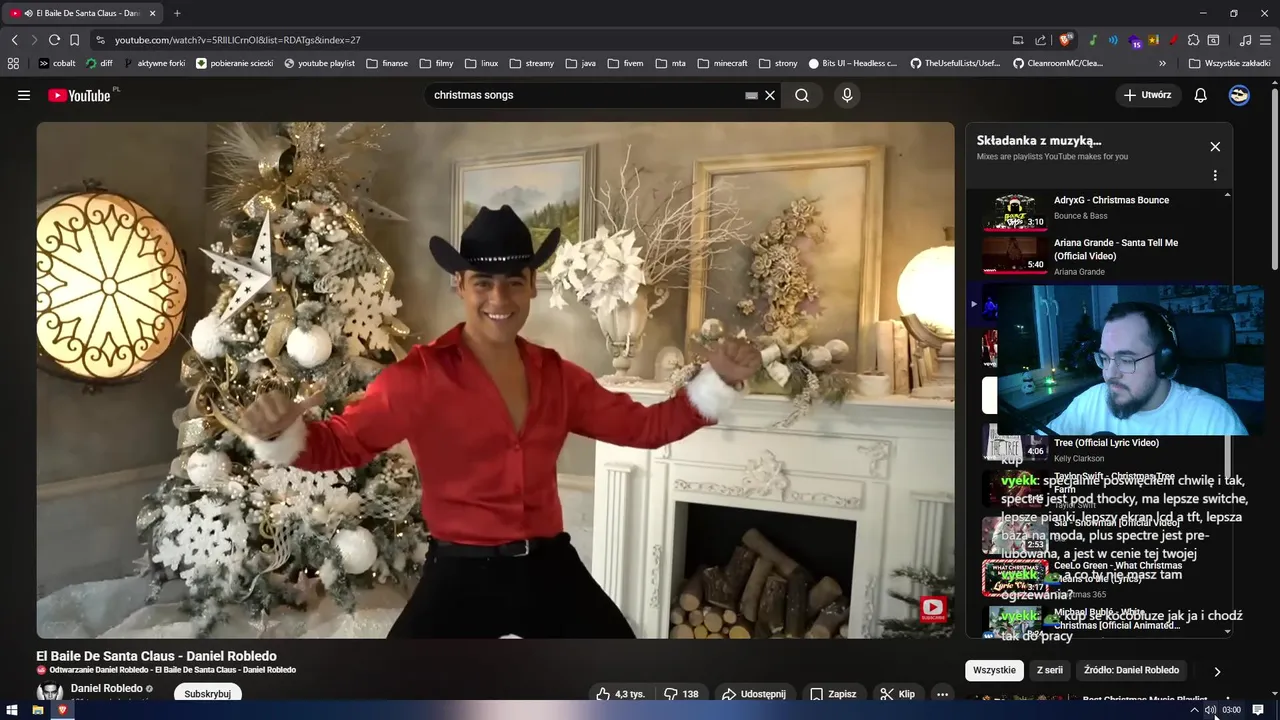
Task: Show hidden system tray icons
Action: (x=1193, y=710)
